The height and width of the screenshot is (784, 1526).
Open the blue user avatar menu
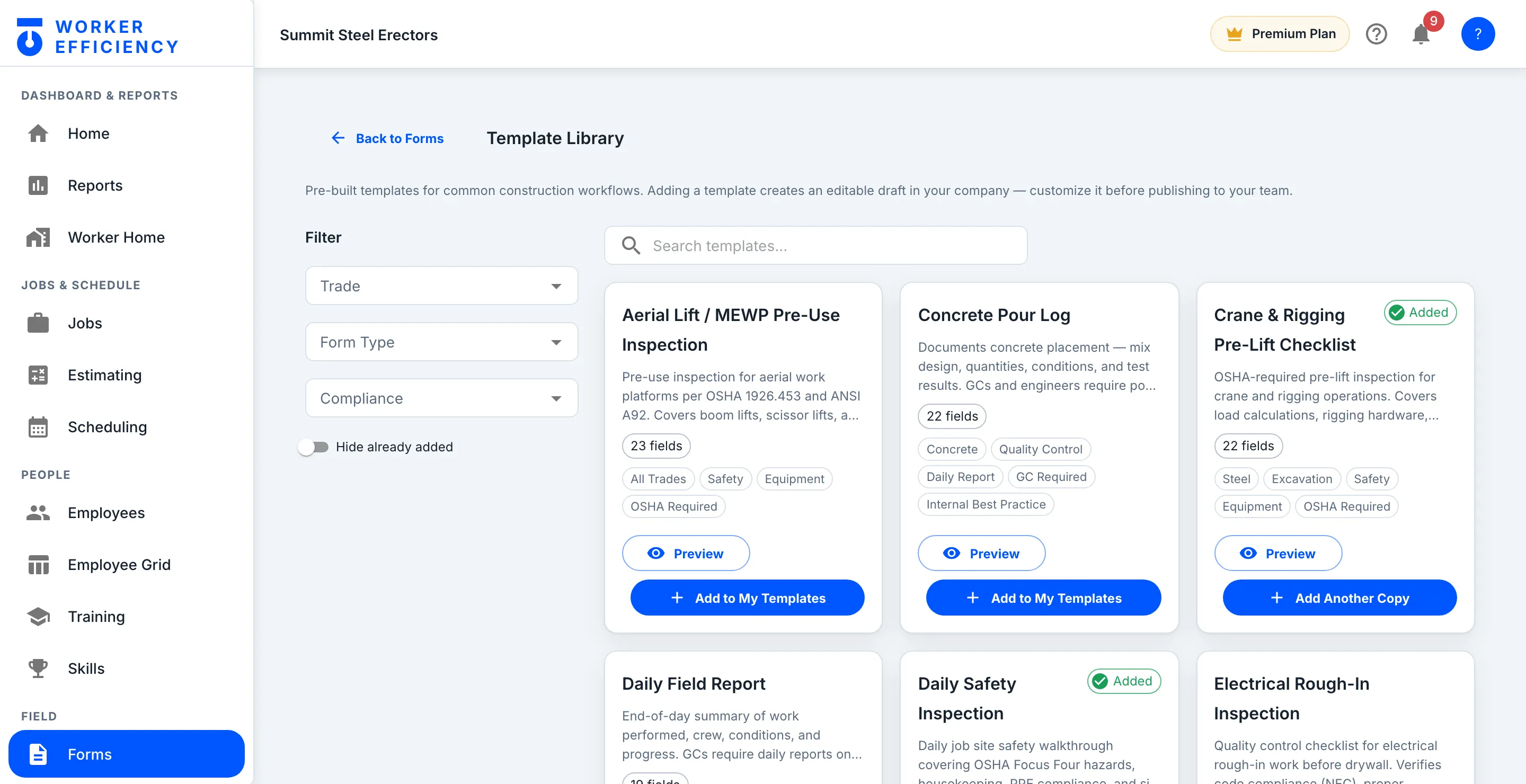click(1477, 34)
